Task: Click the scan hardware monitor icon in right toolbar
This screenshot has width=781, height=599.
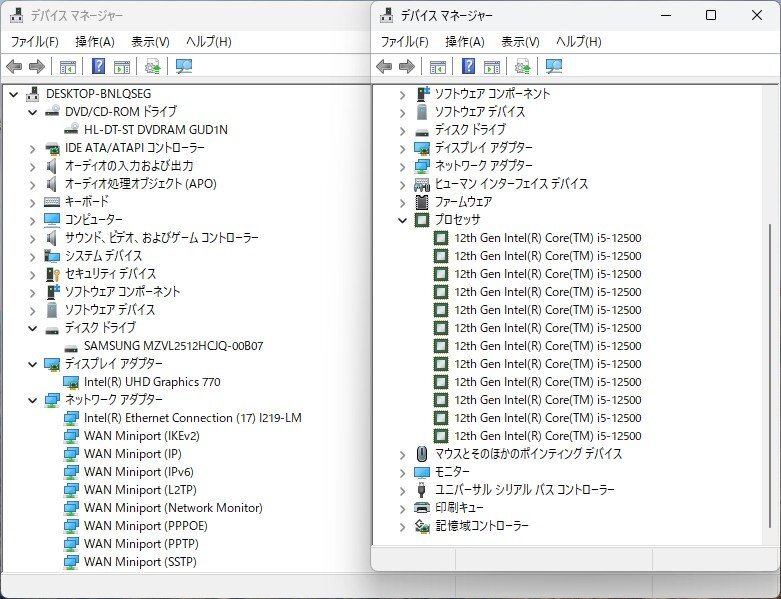Action: (554, 67)
